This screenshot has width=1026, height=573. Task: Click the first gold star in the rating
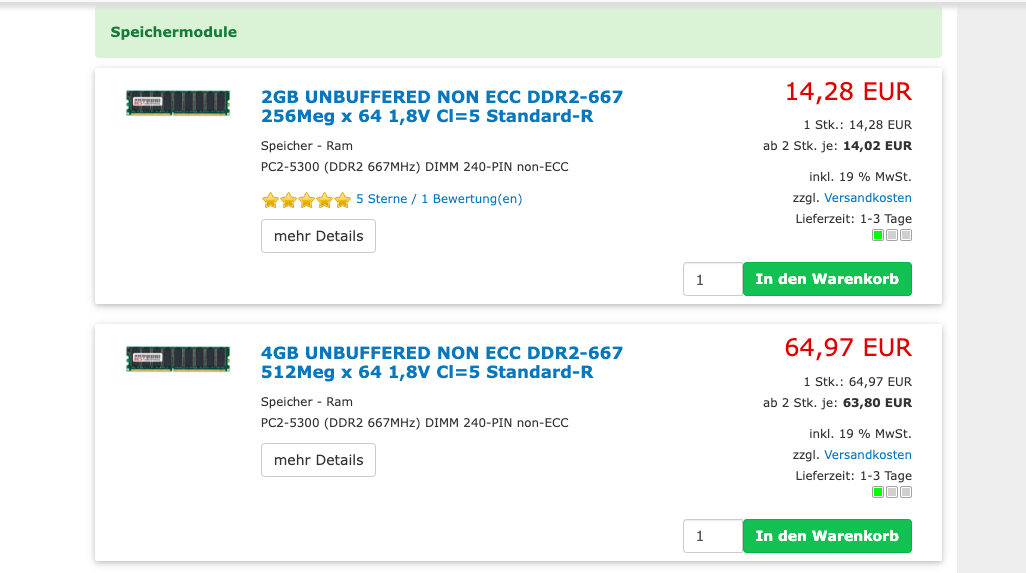[270, 200]
